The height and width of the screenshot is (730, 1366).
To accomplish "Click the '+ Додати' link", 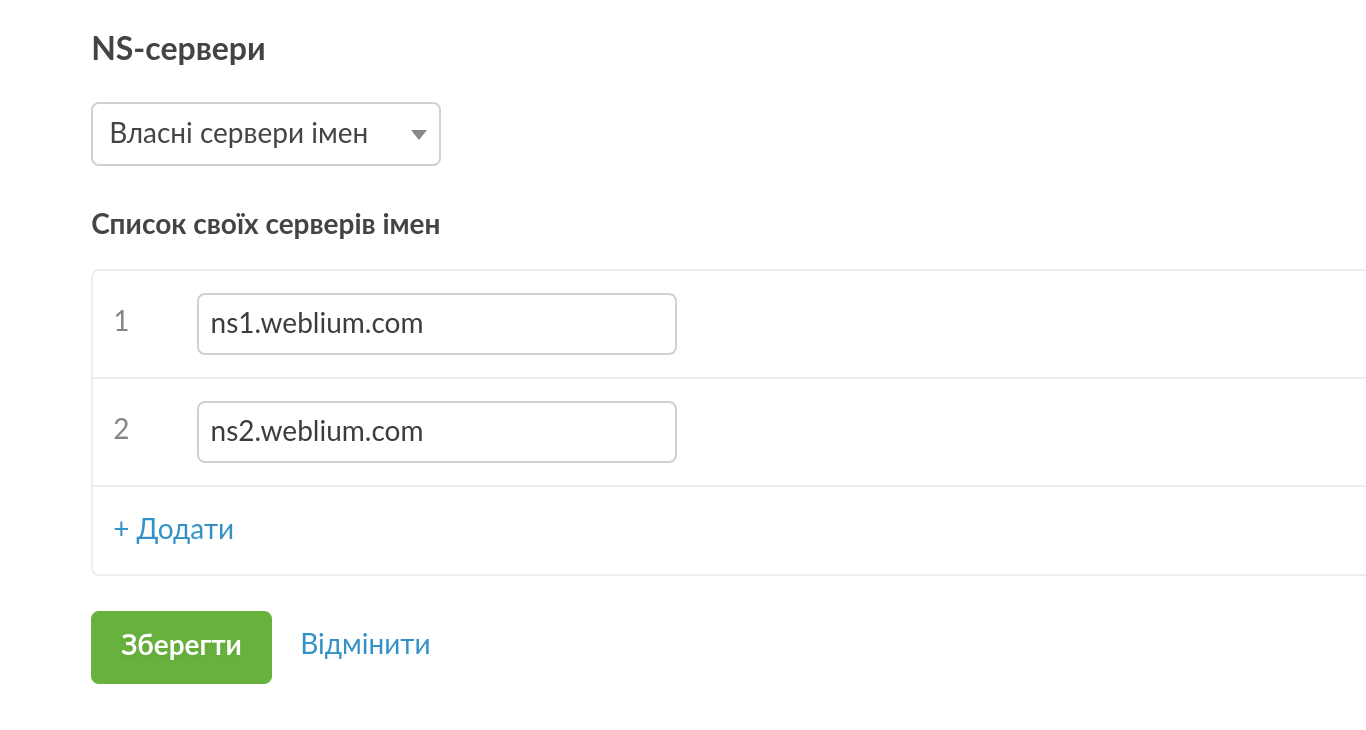I will (x=174, y=529).
